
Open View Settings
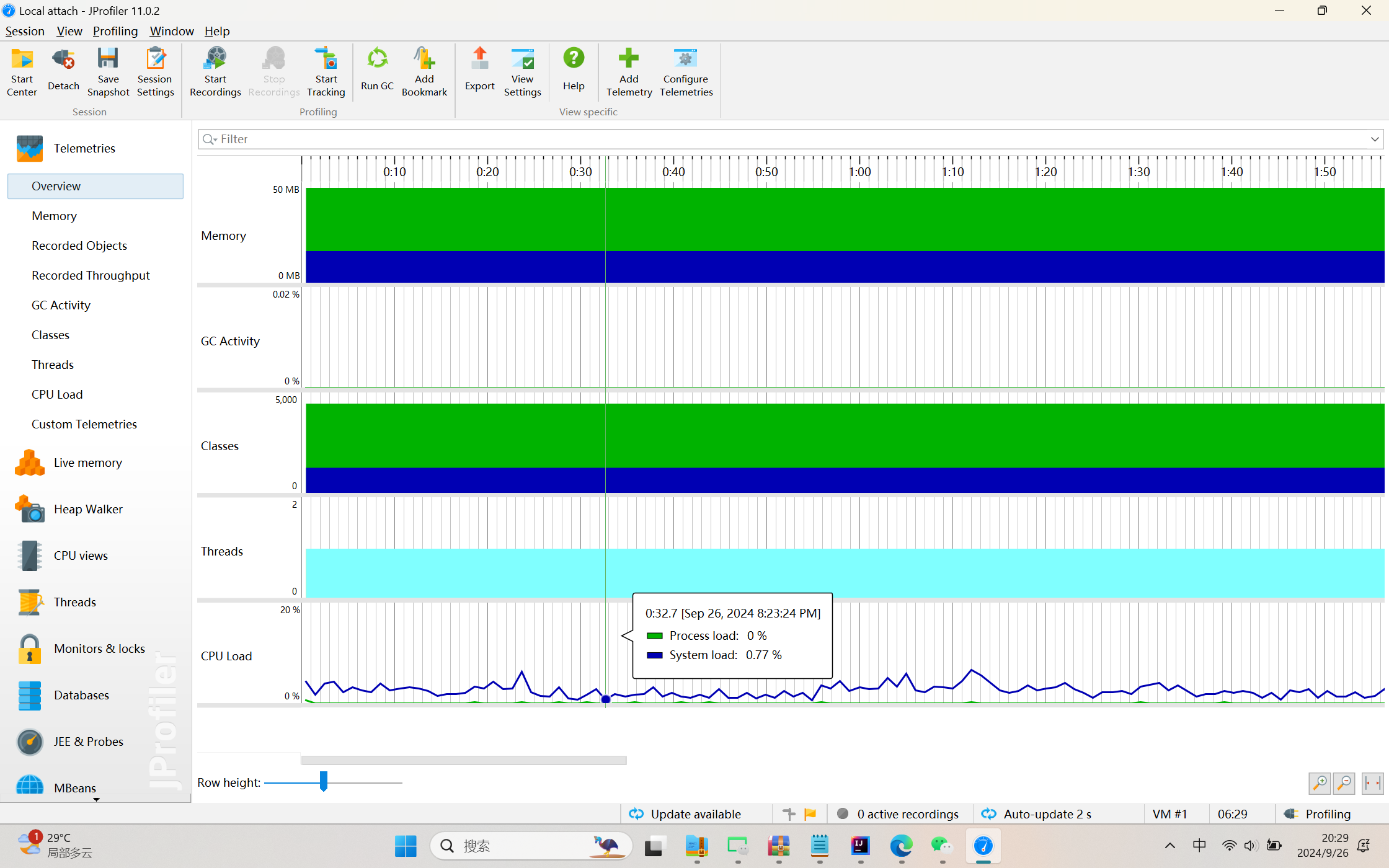coord(522,71)
